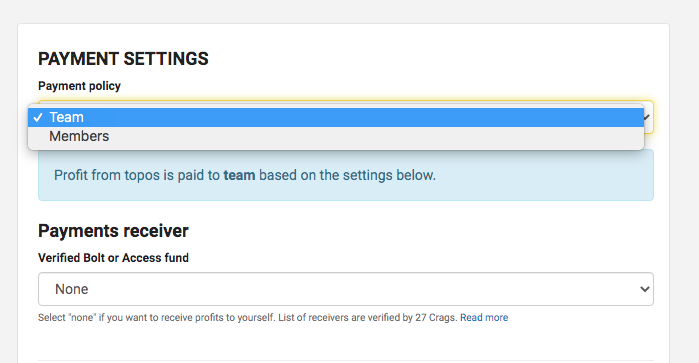Screen dimensions: 699x363
Task: Select the Team option in the dropdown list
Action: click(x=336, y=117)
